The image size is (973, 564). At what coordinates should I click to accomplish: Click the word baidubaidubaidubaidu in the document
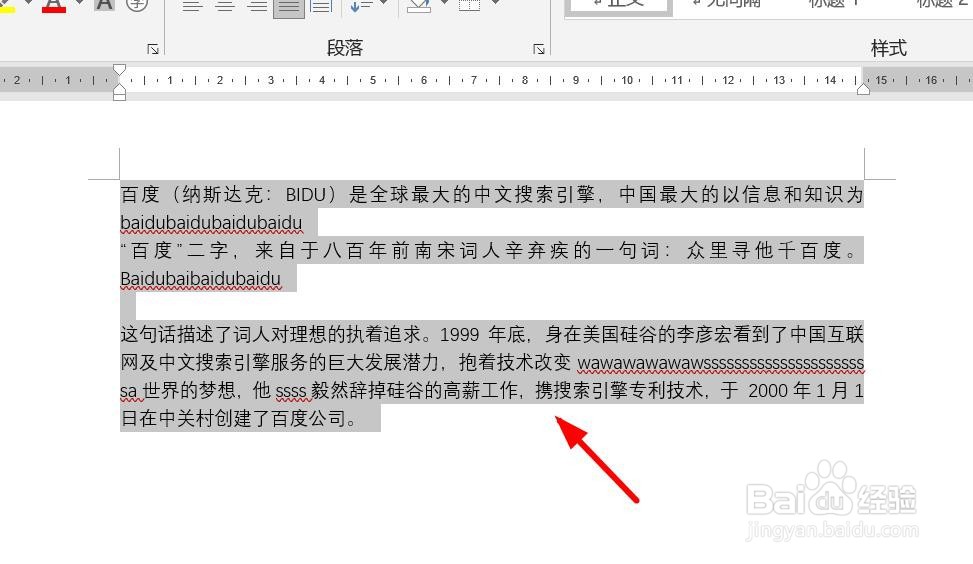[211, 223]
